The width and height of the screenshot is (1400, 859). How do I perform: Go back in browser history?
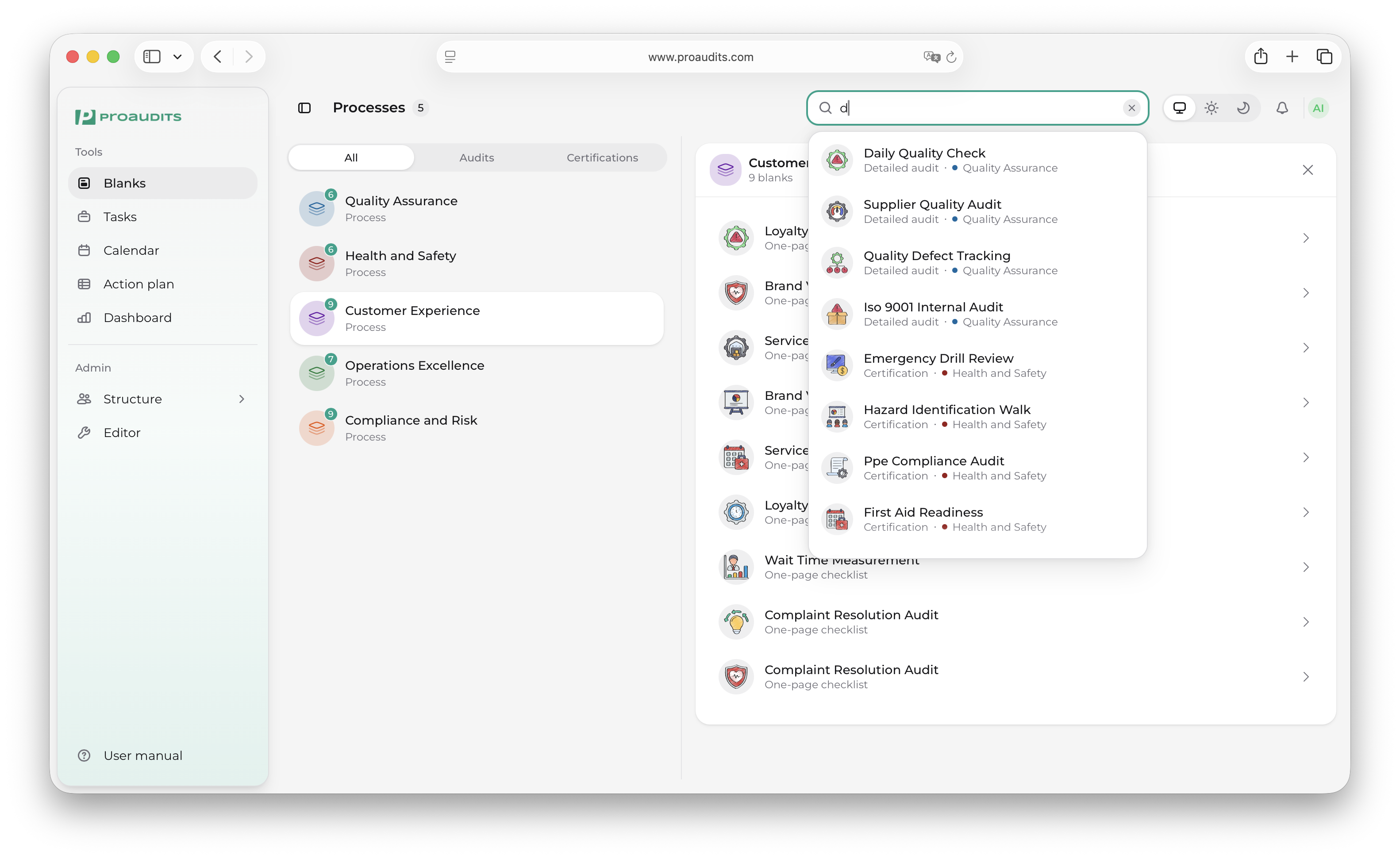pyautogui.click(x=218, y=56)
